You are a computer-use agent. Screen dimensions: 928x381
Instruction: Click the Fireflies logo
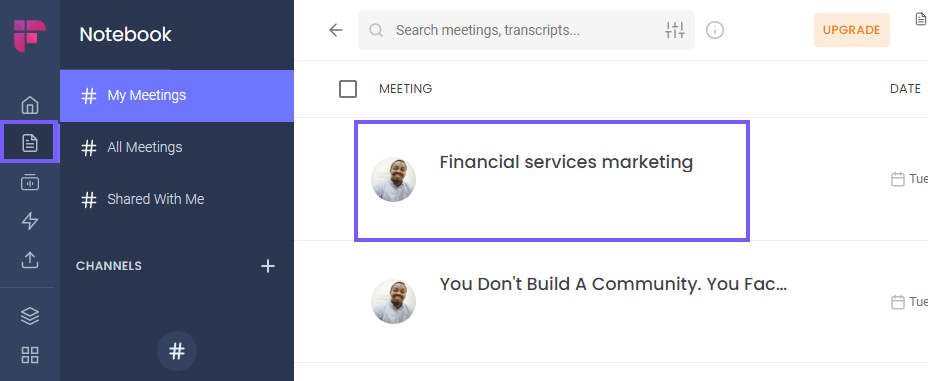30,34
